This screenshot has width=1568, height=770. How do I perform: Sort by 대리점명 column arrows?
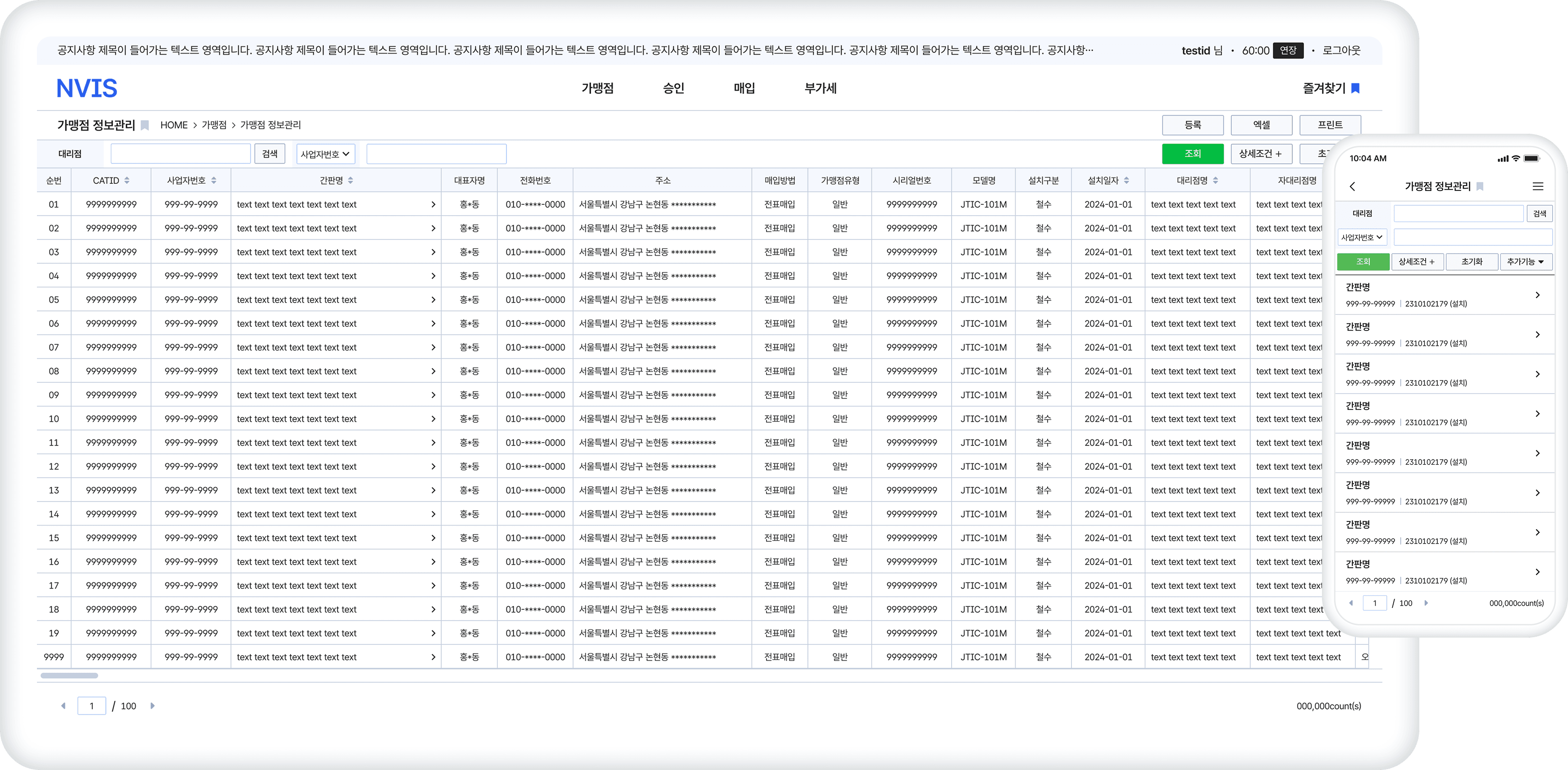click(1216, 181)
